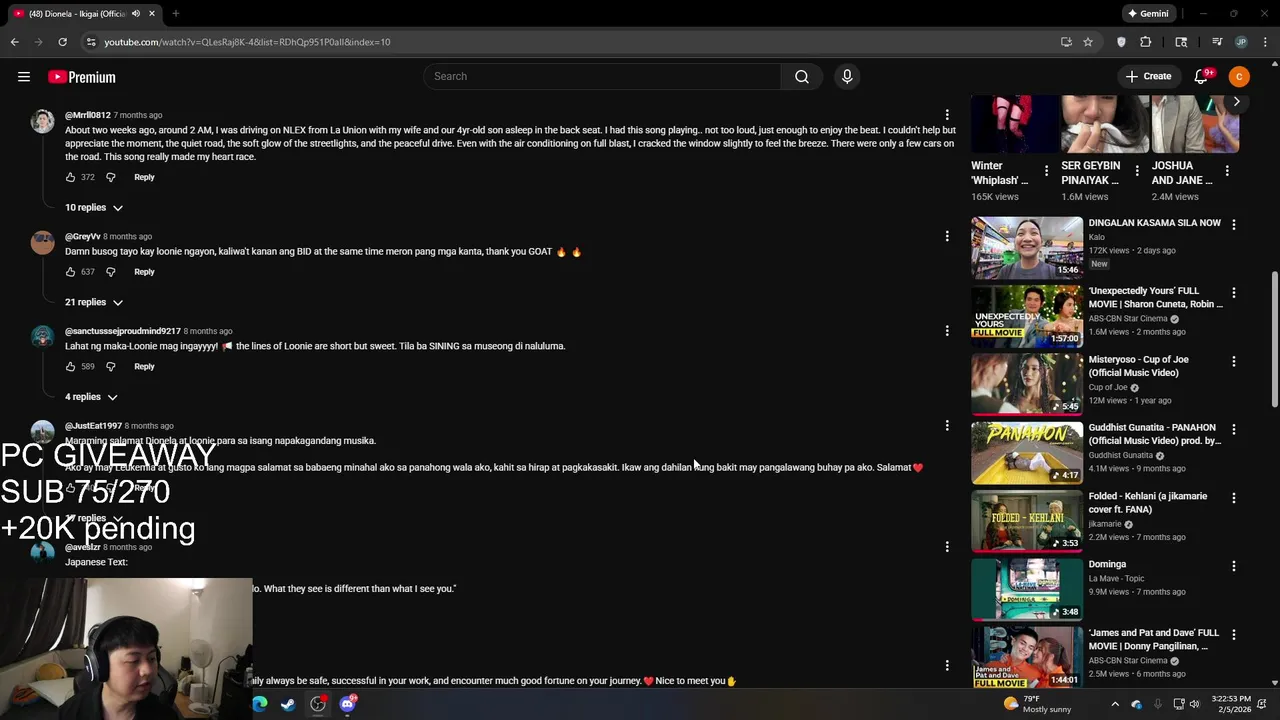Expand the 21 replies under @GreyVv
The width and height of the screenshot is (1280, 720).
(x=94, y=302)
